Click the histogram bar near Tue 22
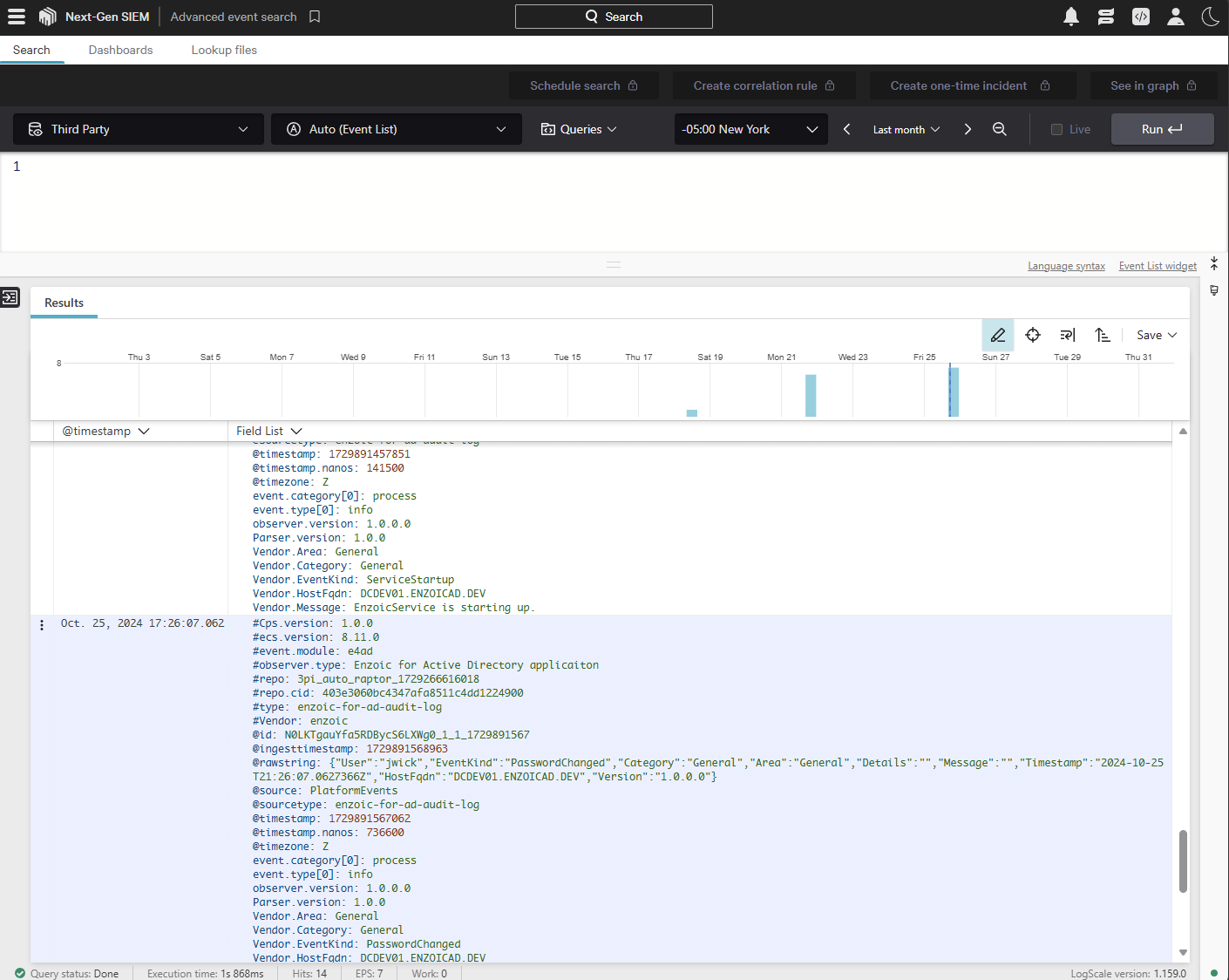Viewport: 1229px width, 980px height. pyautogui.click(x=811, y=395)
